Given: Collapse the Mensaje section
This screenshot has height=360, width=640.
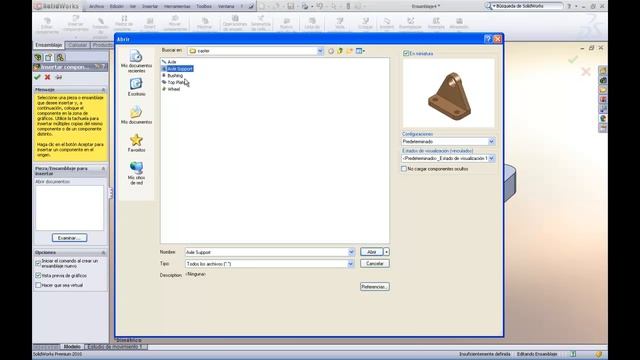Looking at the screenshot, I should coord(103,89).
